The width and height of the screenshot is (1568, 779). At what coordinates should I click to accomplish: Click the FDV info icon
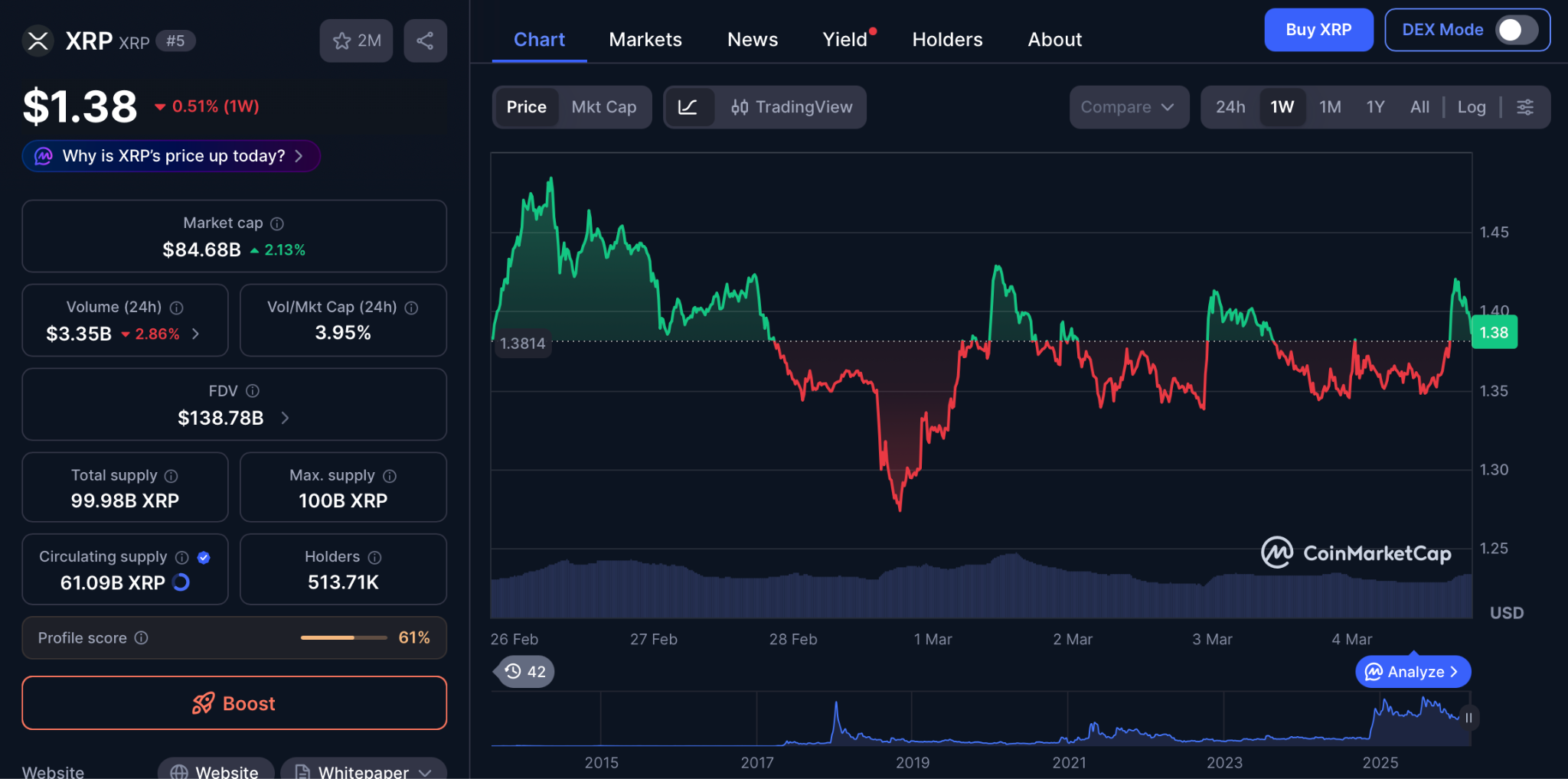coord(253,391)
